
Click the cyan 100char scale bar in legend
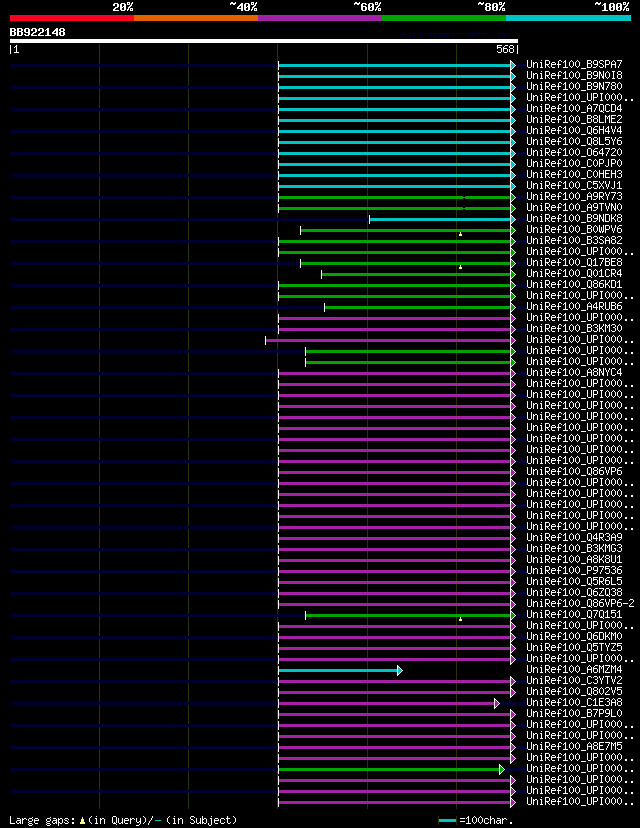pyautogui.click(x=447, y=821)
